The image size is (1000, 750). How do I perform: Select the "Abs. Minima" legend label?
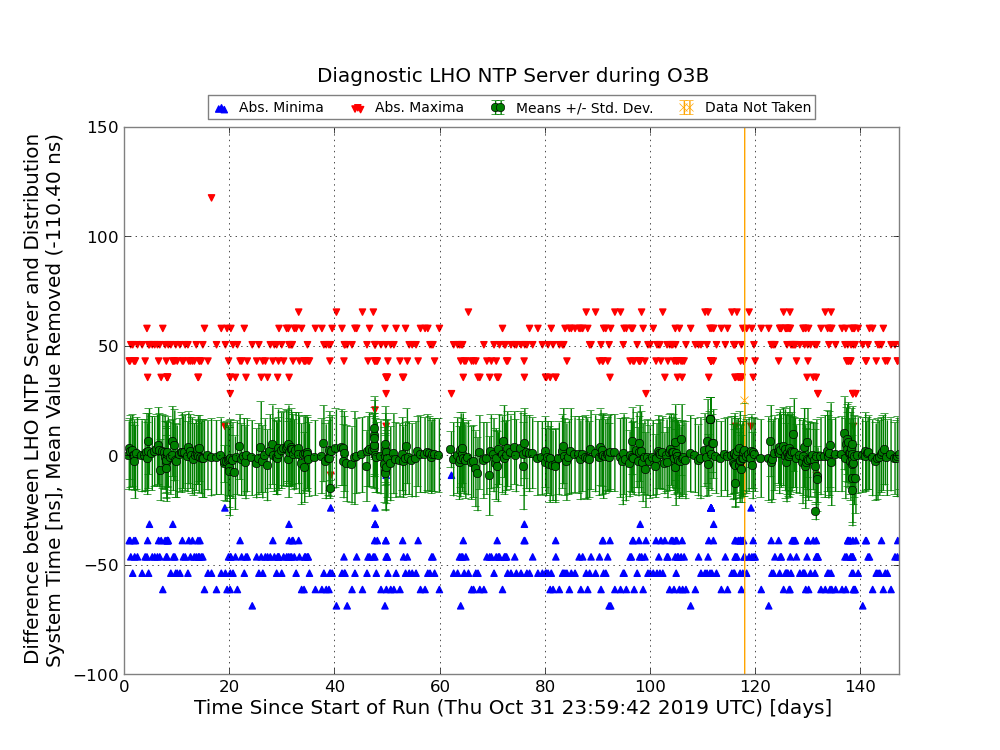click(x=281, y=107)
